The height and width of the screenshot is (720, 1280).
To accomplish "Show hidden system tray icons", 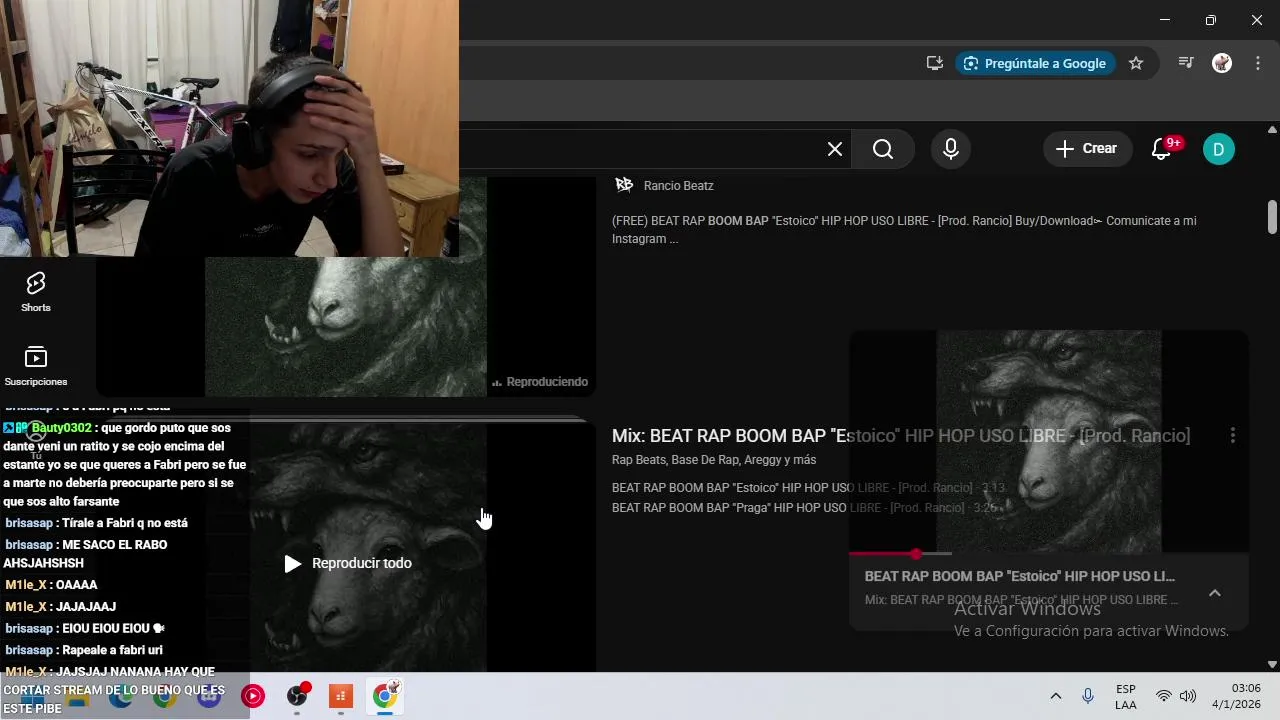I will [x=1055, y=696].
